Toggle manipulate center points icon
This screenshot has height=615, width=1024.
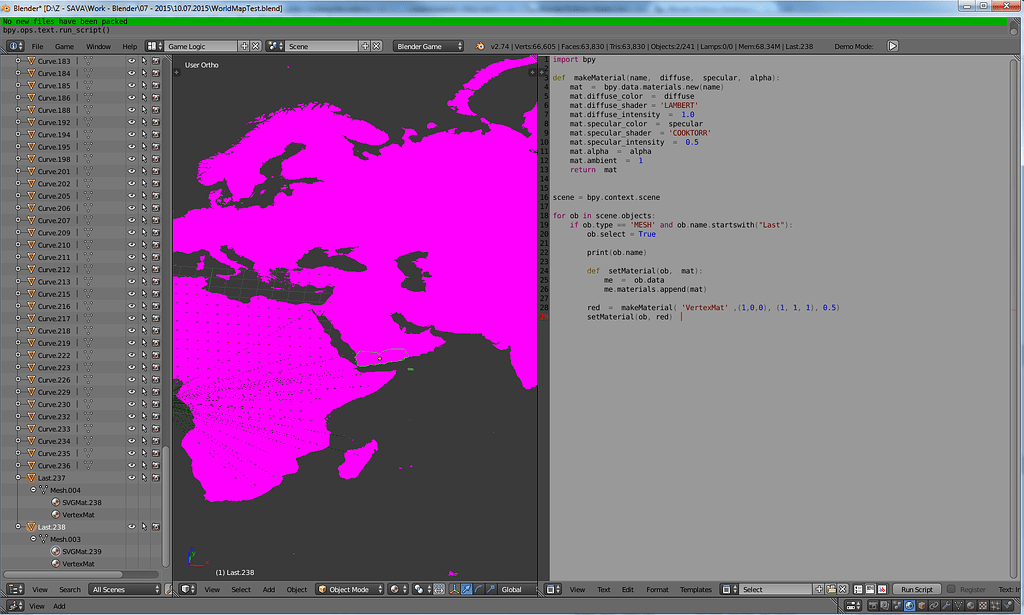point(440,590)
